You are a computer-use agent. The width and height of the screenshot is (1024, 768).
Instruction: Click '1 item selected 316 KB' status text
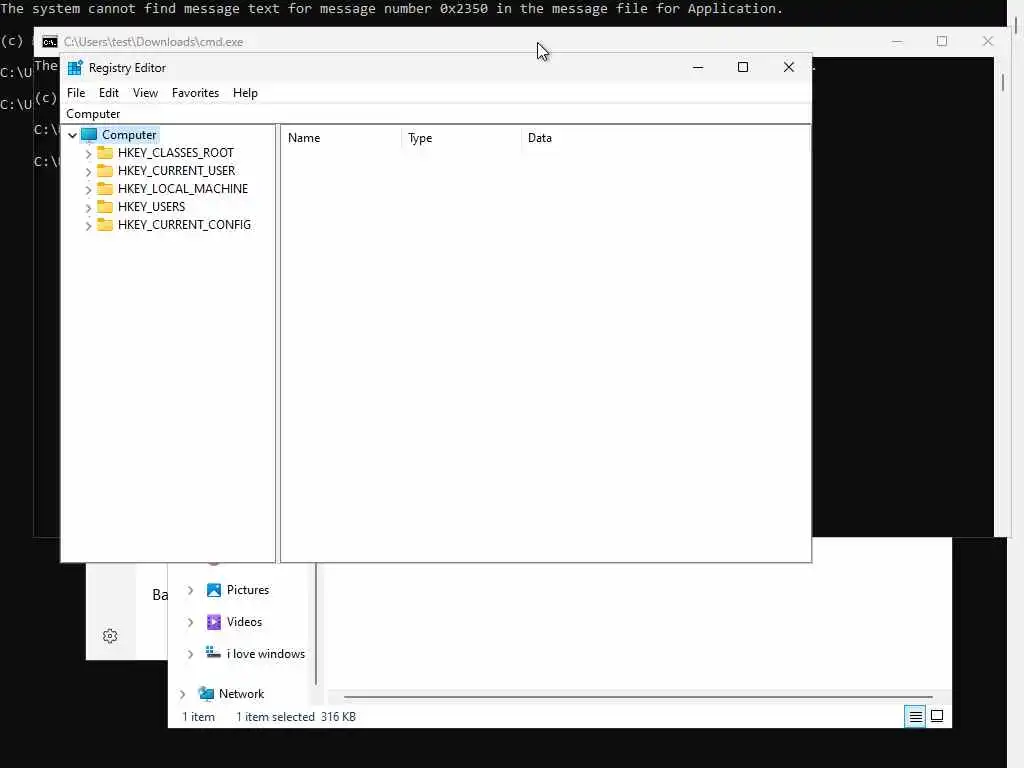click(x=296, y=716)
